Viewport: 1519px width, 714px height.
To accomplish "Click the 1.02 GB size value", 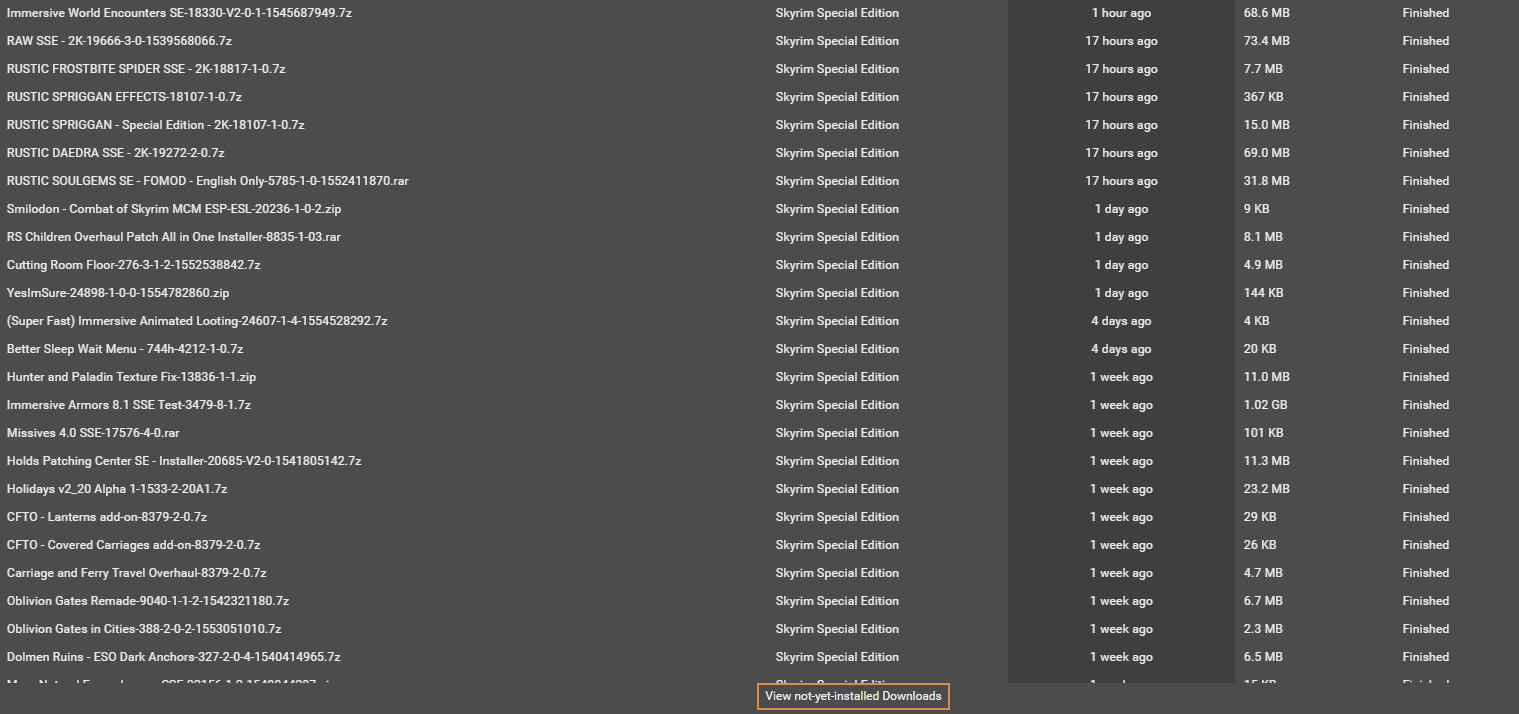I will point(1266,405).
